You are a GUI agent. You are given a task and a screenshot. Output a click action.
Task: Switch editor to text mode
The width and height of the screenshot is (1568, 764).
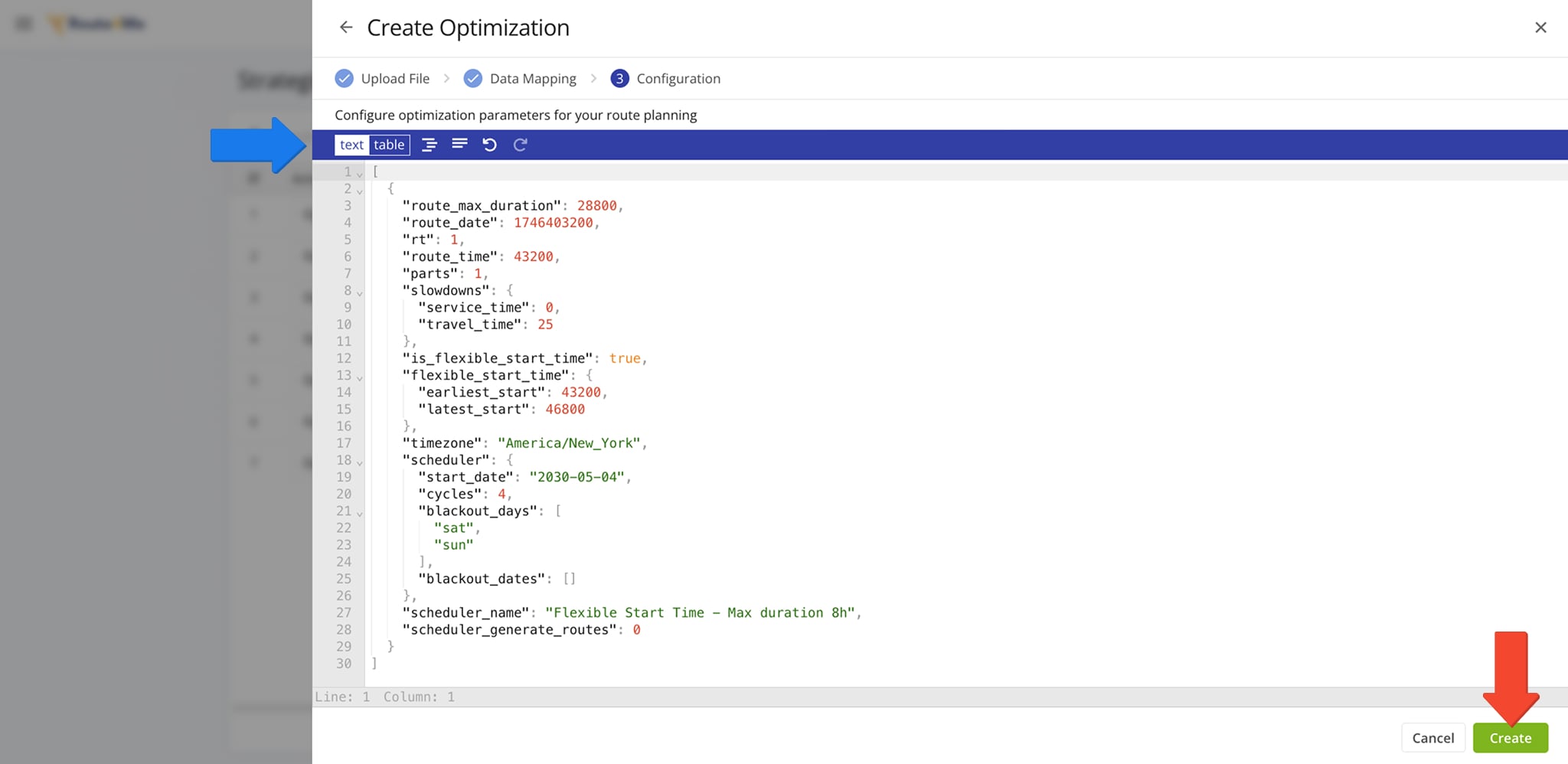(351, 145)
